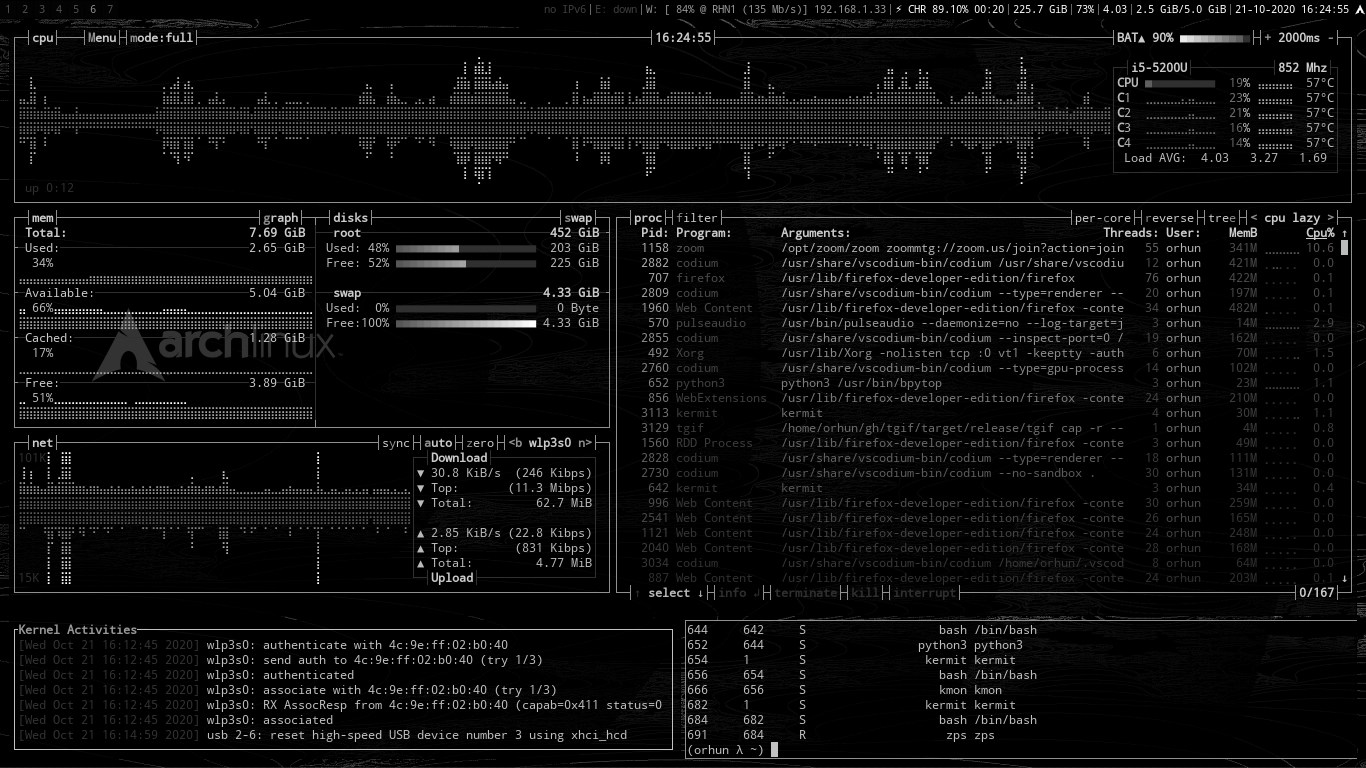Viewport: 1366px width, 768px height.
Task: Click the down arrow right of select
Action: pyautogui.click(x=700, y=593)
